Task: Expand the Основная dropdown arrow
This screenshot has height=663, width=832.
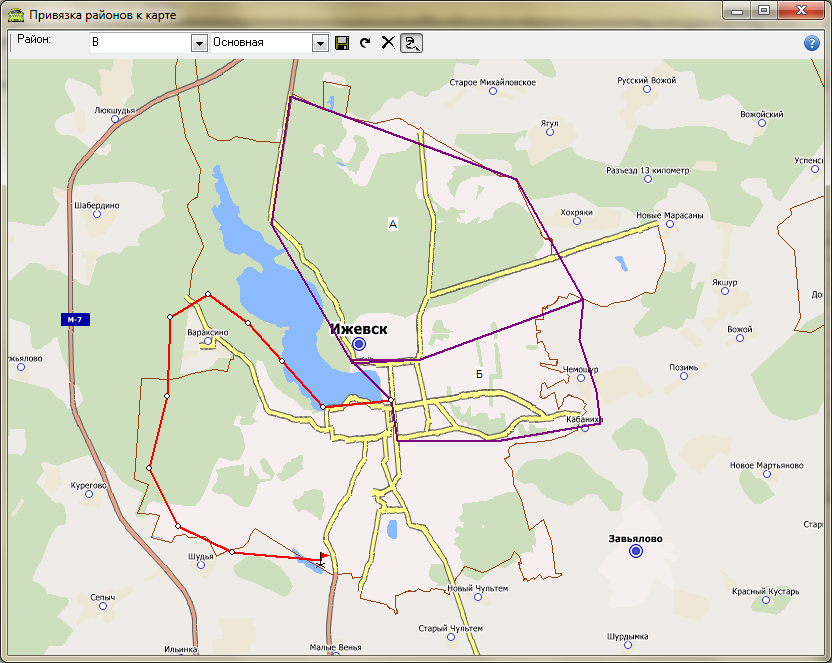Action: [x=320, y=43]
